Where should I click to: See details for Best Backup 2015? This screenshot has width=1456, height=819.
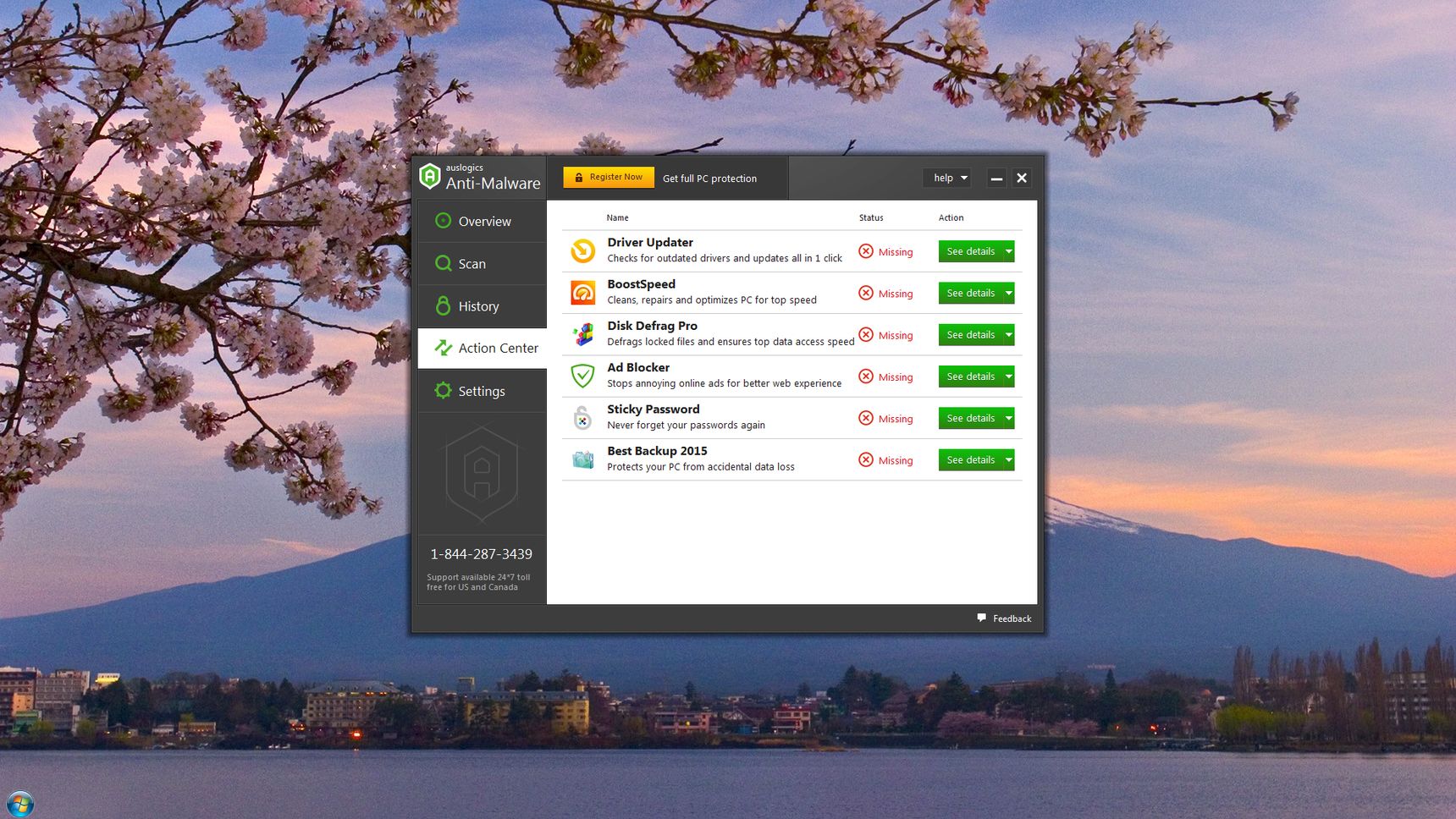[970, 459]
